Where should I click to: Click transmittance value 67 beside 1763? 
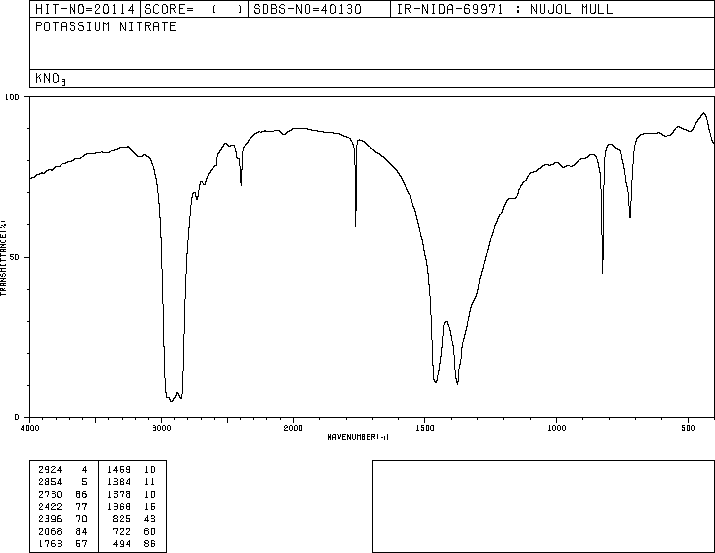81,543
